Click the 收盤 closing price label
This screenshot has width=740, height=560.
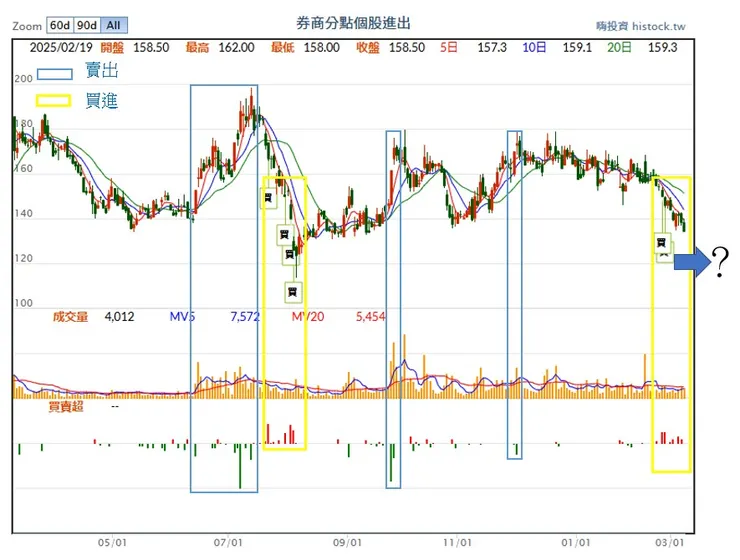pyautogui.click(x=368, y=48)
